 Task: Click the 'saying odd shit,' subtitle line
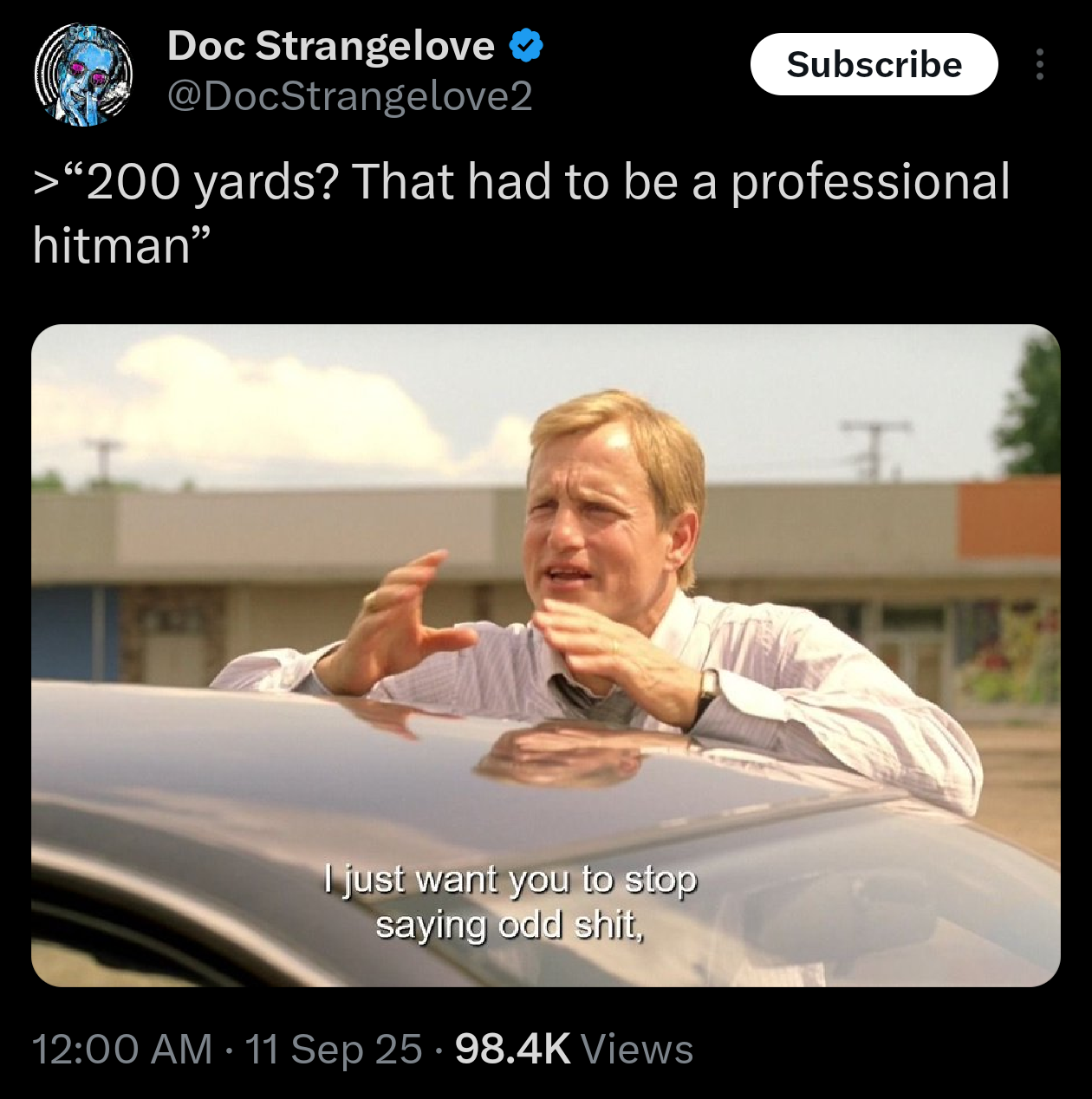click(x=510, y=925)
